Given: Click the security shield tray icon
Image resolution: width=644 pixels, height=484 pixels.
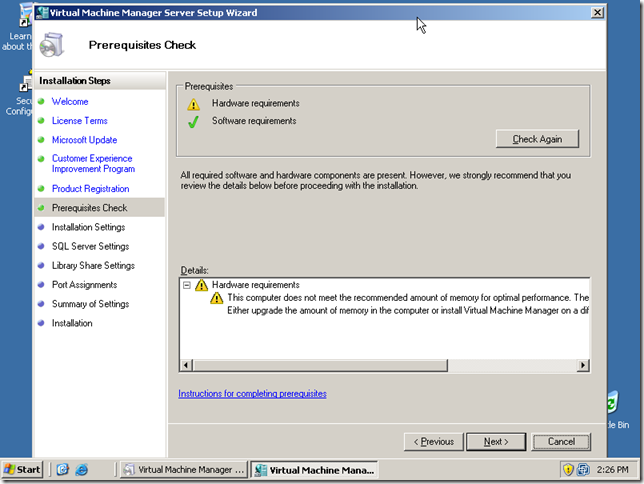Looking at the screenshot, I should click(568, 470).
